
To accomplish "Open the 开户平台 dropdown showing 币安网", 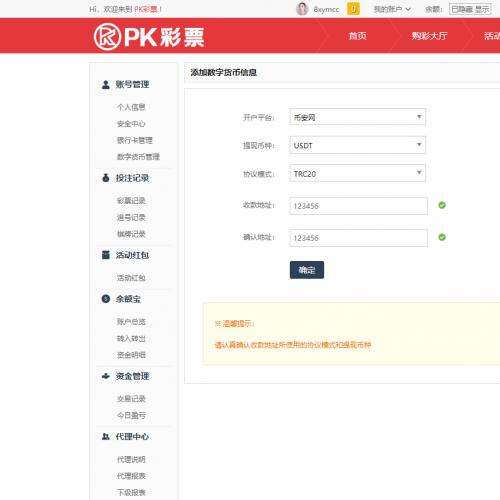I will pyautogui.click(x=358, y=117).
